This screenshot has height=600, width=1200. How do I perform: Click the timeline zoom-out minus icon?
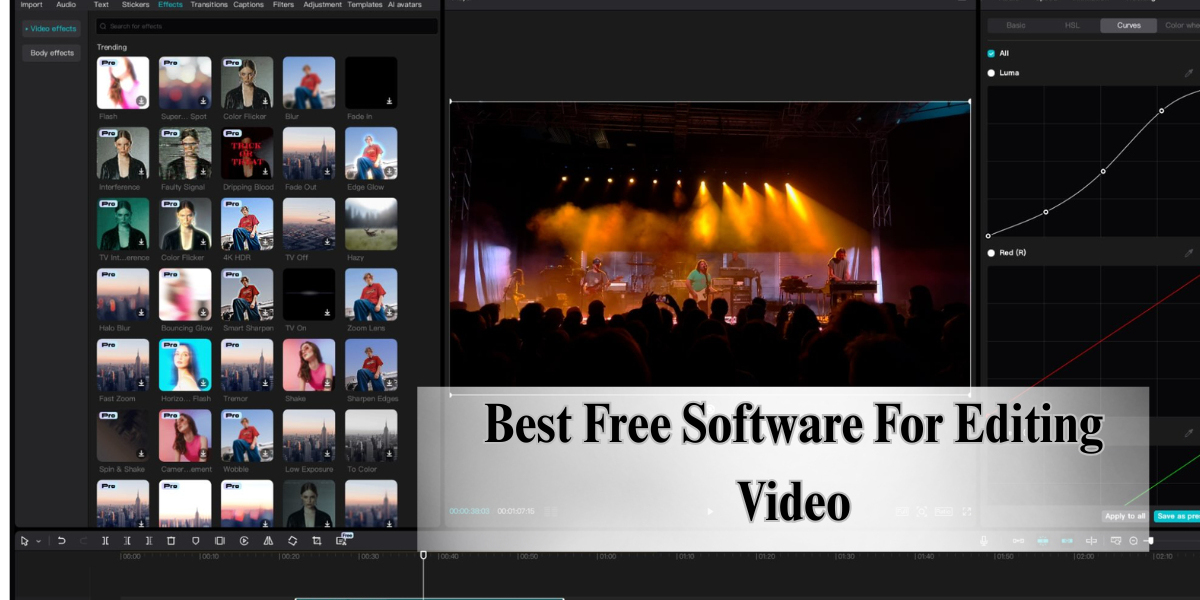(x=1133, y=541)
